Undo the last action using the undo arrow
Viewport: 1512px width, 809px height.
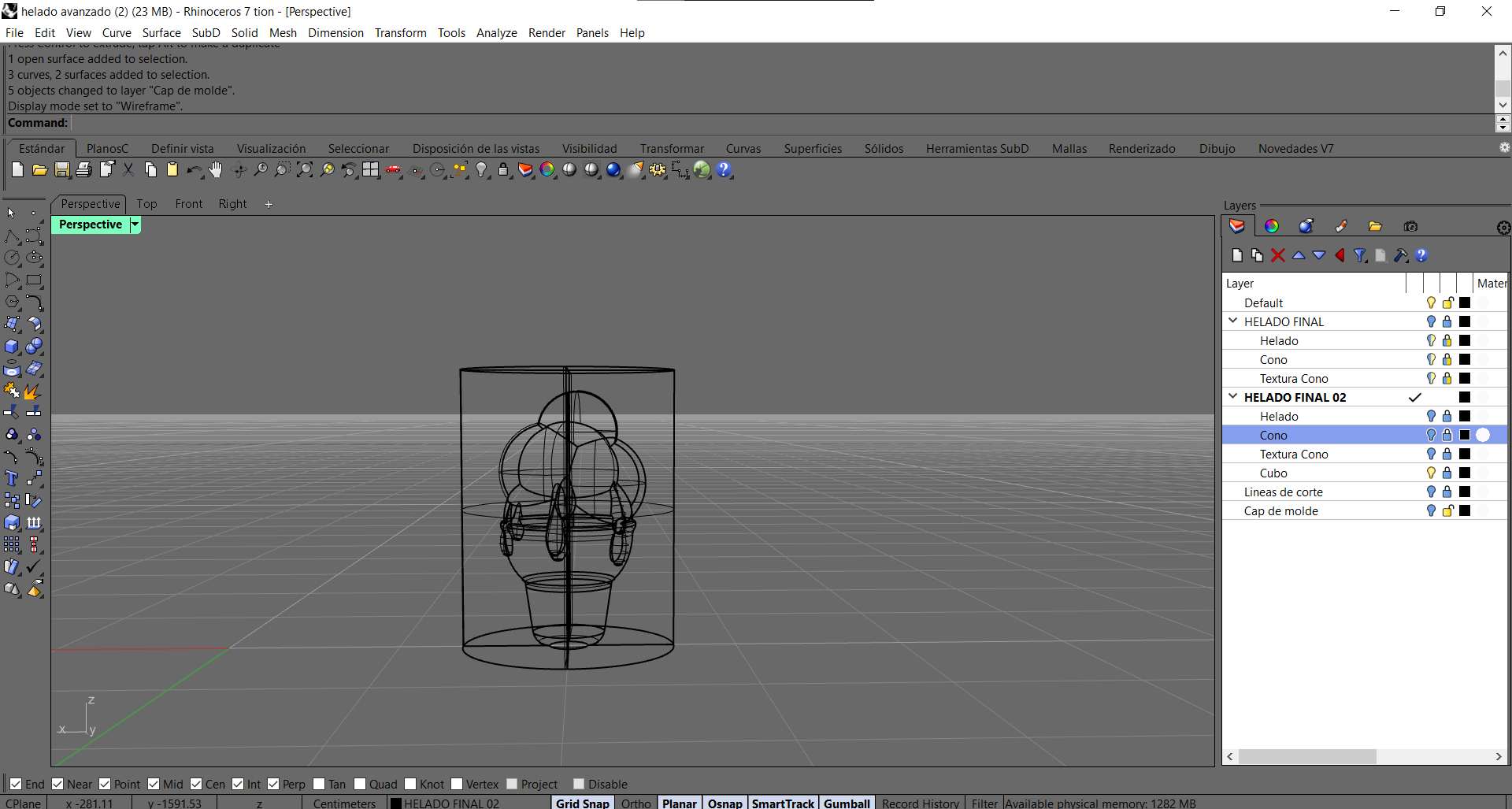click(x=194, y=169)
